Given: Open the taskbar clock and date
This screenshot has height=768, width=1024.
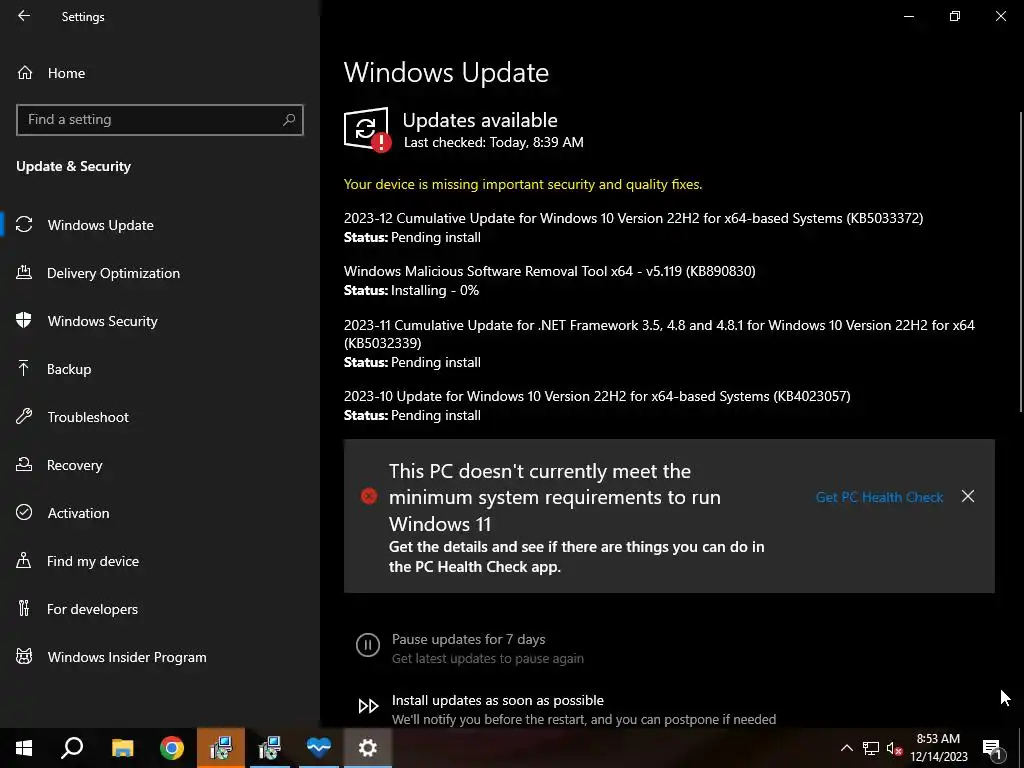Looking at the screenshot, I should coord(938,748).
